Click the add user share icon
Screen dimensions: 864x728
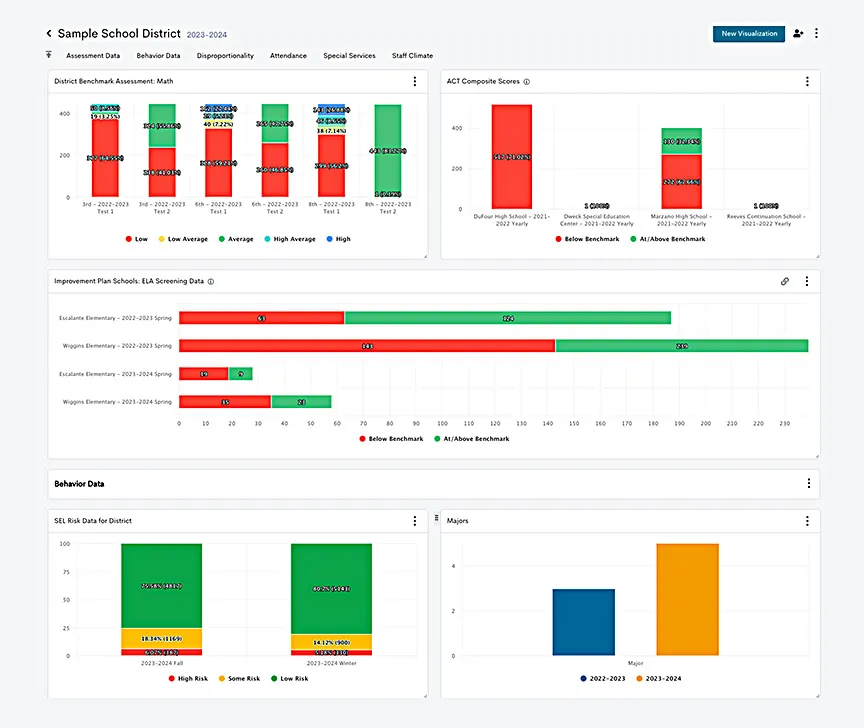point(798,34)
